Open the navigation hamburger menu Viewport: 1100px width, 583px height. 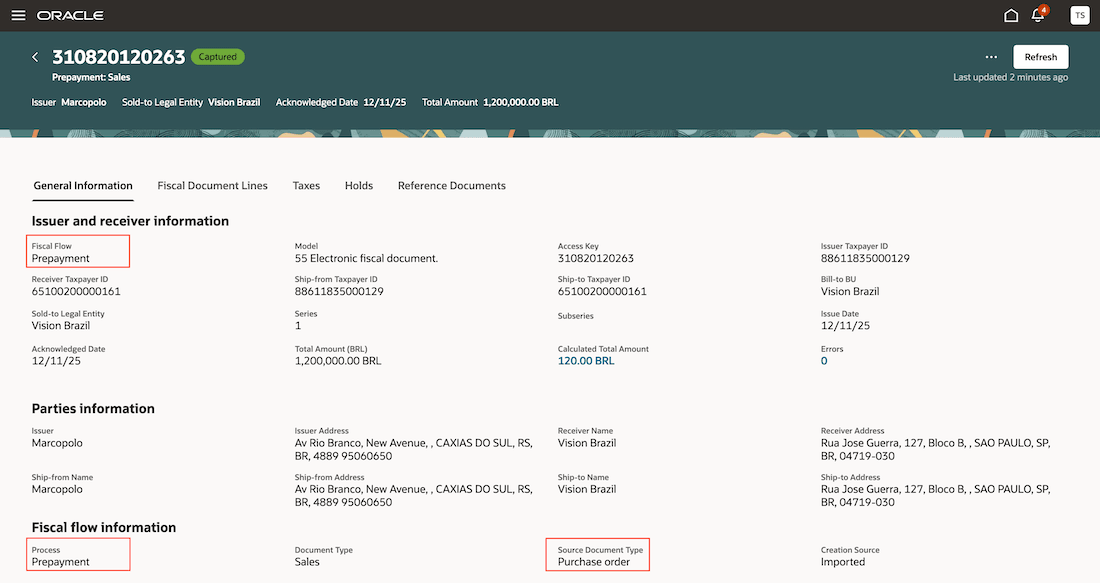point(18,15)
